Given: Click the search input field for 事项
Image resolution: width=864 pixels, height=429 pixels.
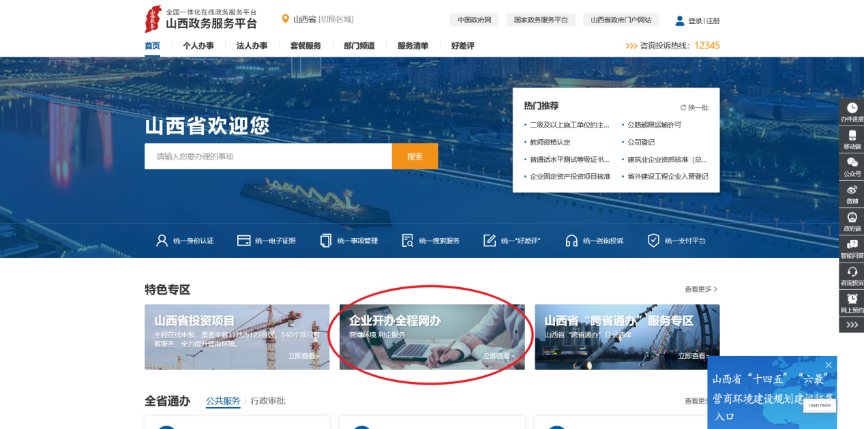Looking at the screenshot, I should tap(267, 156).
